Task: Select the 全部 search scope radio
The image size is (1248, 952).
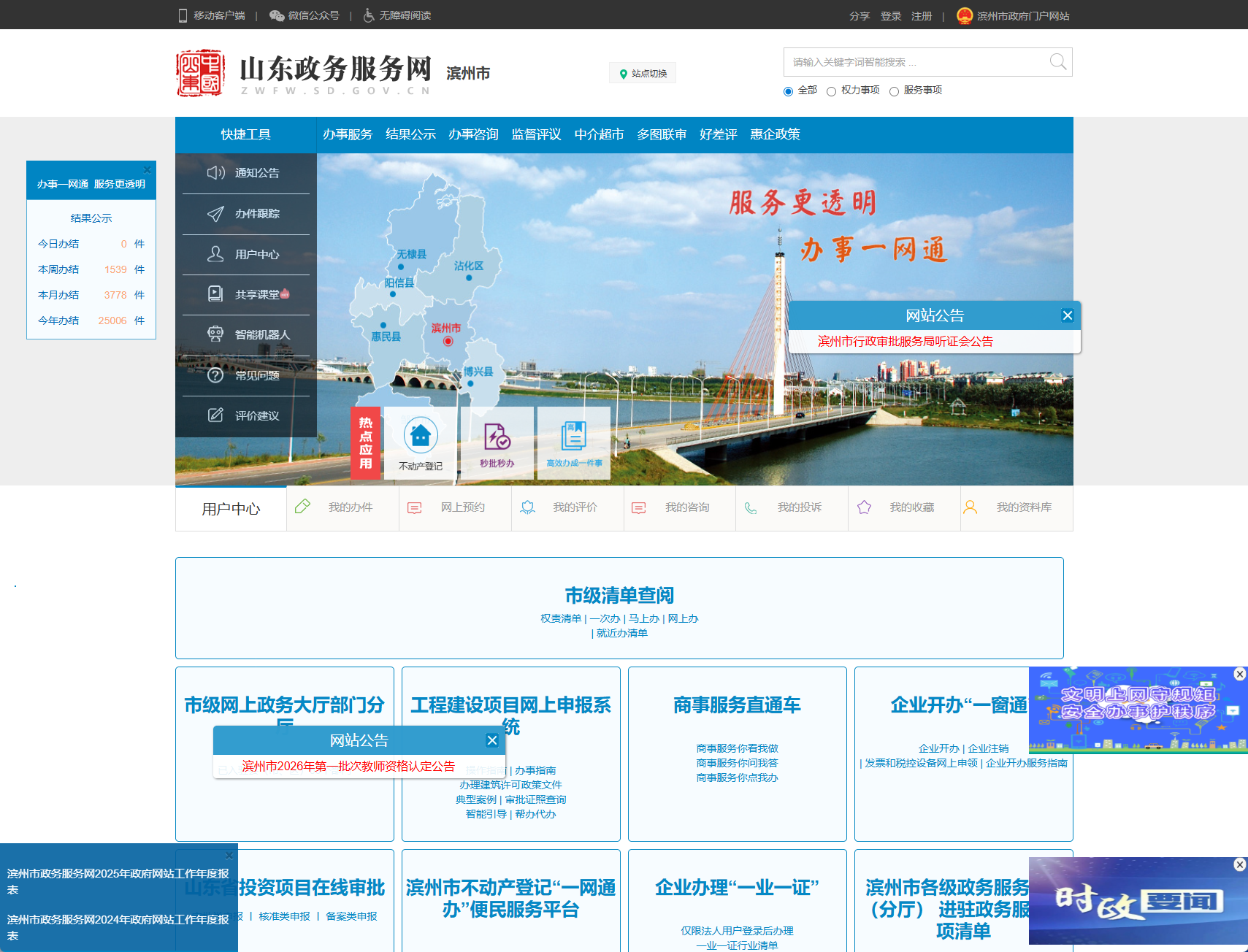Action: coord(788,91)
